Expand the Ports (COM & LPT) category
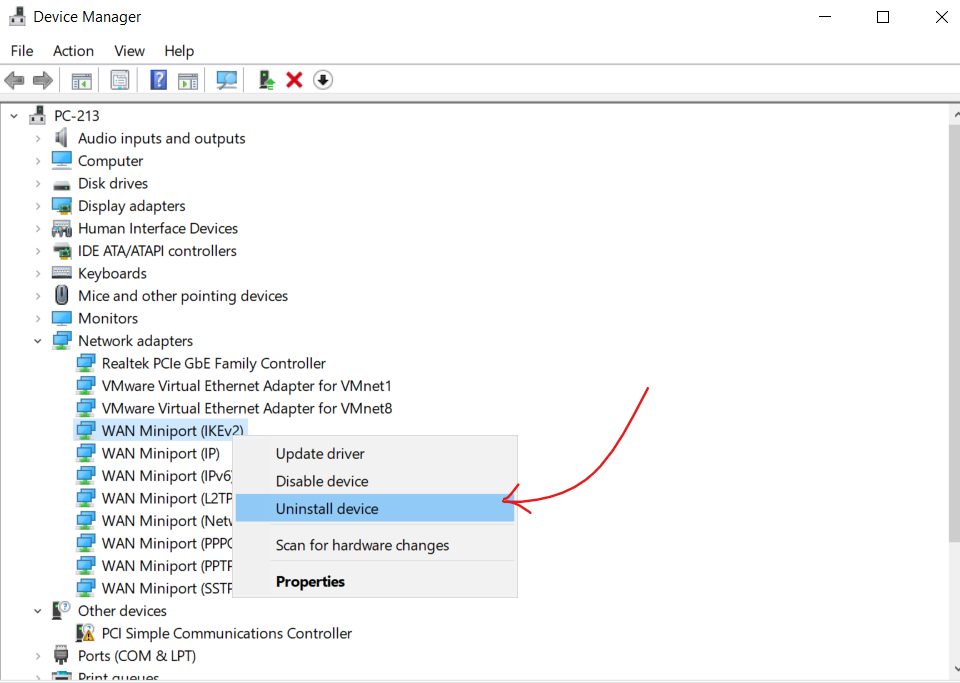Screen dimensions: 960x683 pos(38,656)
